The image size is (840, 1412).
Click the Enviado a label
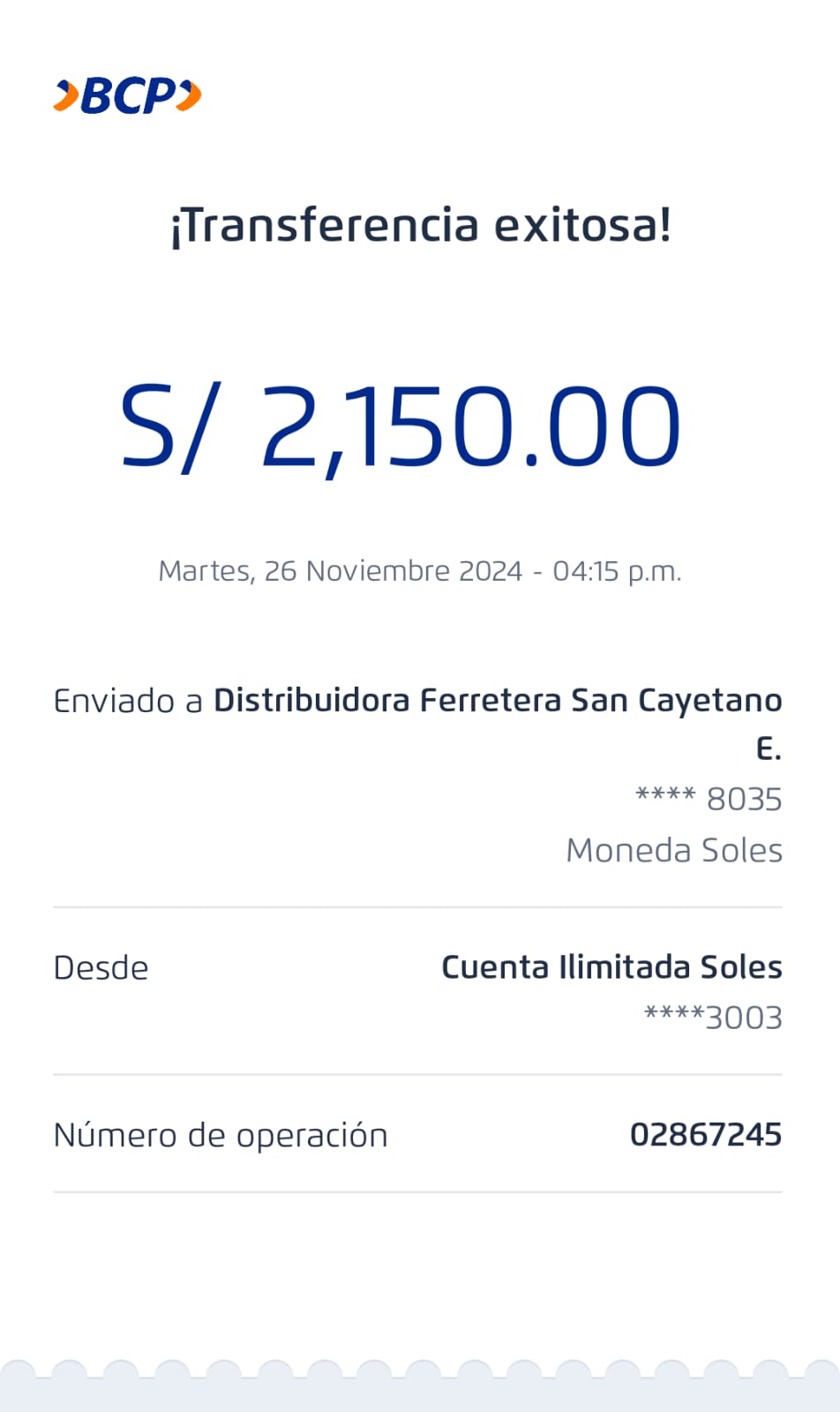tap(128, 701)
